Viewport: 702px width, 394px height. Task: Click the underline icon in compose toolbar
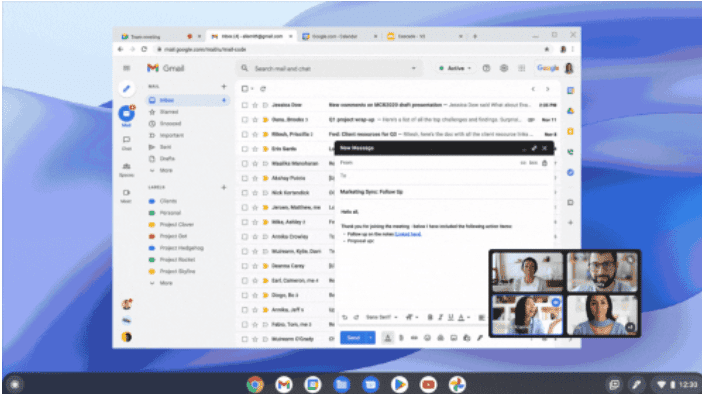point(451,317)
